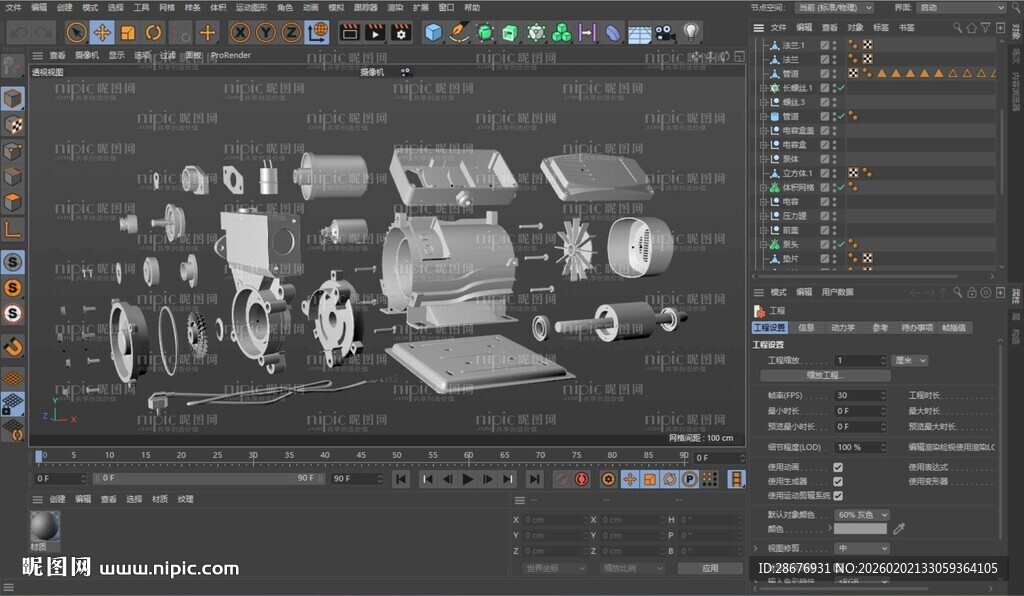Viewport: 1024px width, 596px height.
Task: Switch to the 动力学 tab
Action: point(845,327)
